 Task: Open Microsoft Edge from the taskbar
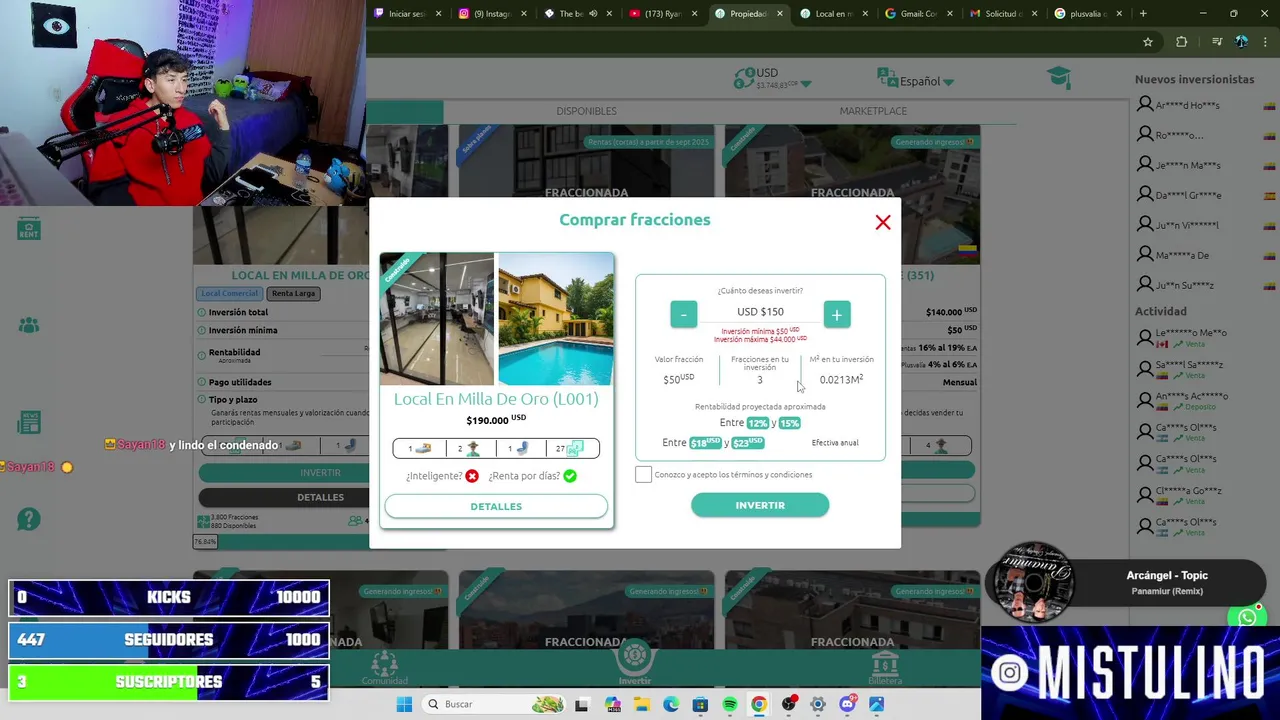tap(671, 704)
